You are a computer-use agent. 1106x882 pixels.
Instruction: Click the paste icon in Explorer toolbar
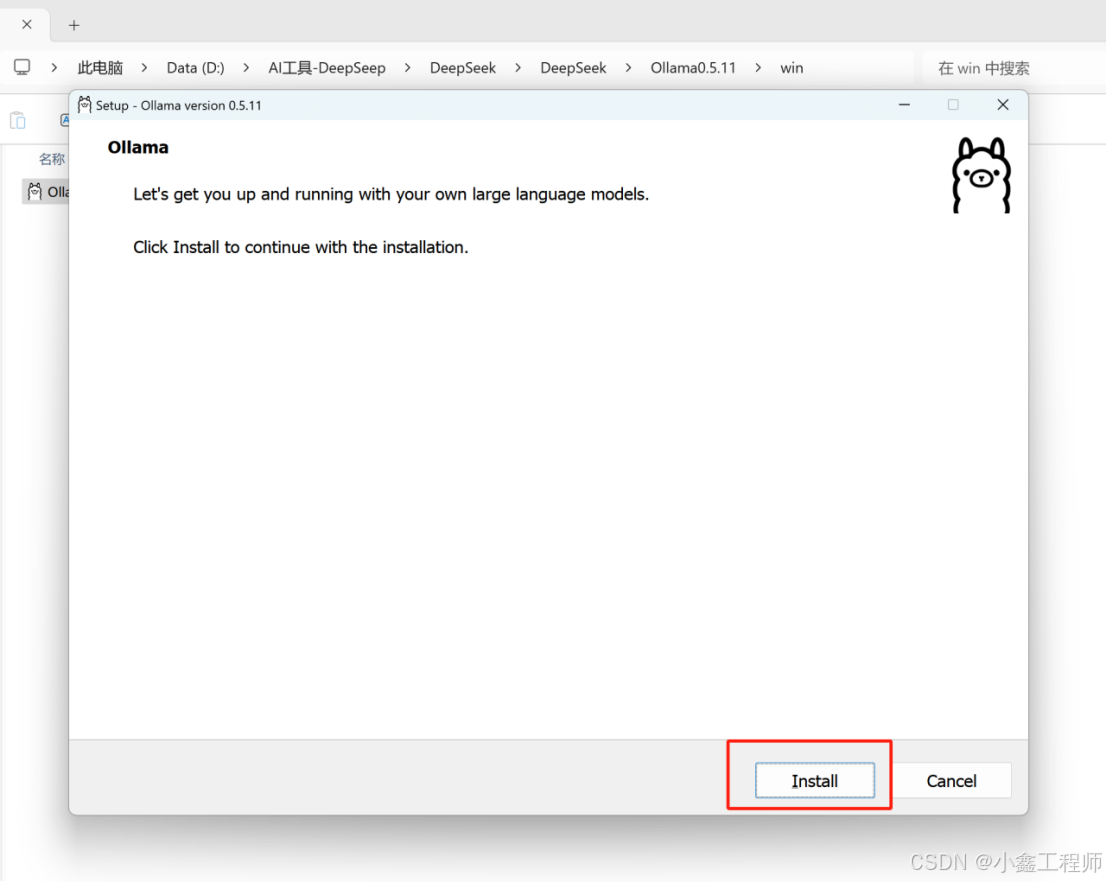[18, 121]
